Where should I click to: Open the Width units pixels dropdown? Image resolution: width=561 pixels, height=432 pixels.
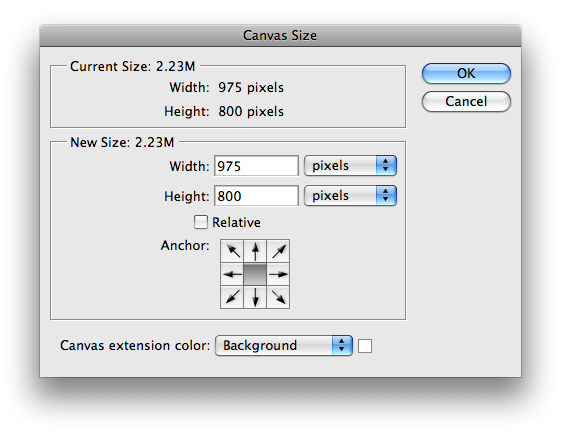(350, 166)
